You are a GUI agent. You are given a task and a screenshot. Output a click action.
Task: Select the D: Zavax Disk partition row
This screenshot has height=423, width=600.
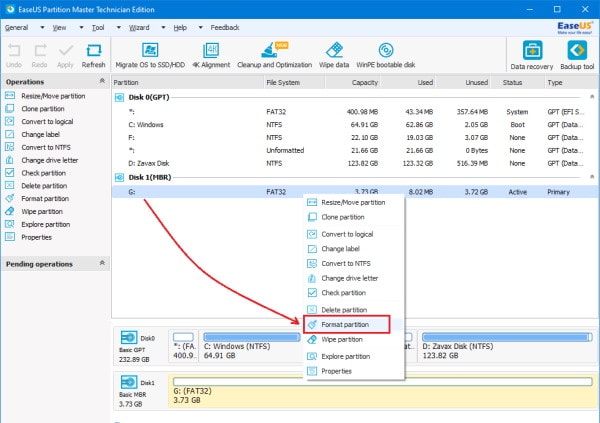point(354,163)
